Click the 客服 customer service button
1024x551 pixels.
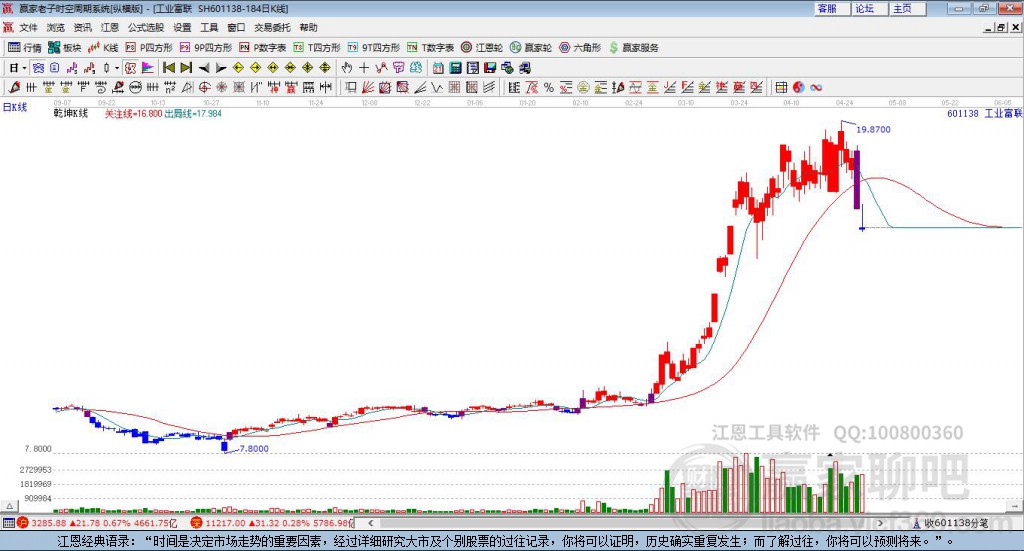coord(832,8)
